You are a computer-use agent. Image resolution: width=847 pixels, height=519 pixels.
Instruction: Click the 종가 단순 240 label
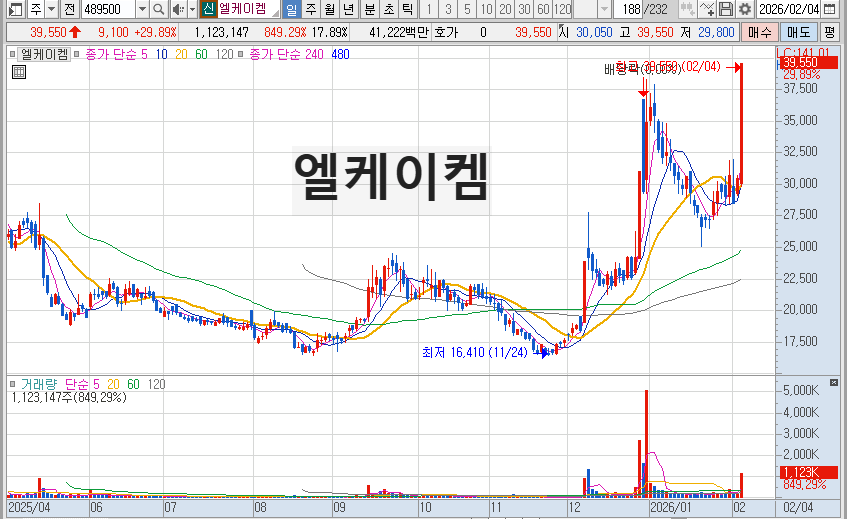286,55
